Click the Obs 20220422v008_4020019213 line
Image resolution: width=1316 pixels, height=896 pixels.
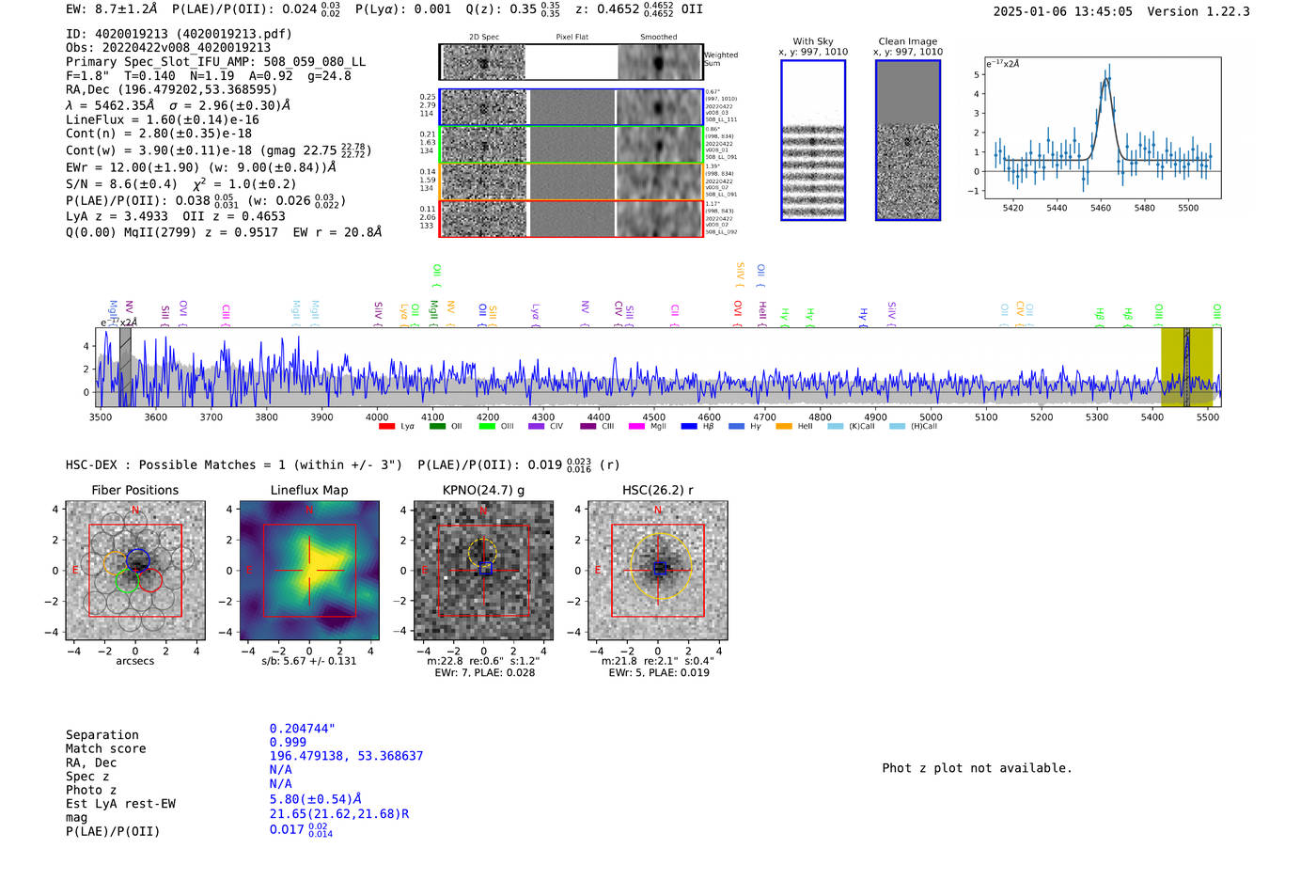168,48
